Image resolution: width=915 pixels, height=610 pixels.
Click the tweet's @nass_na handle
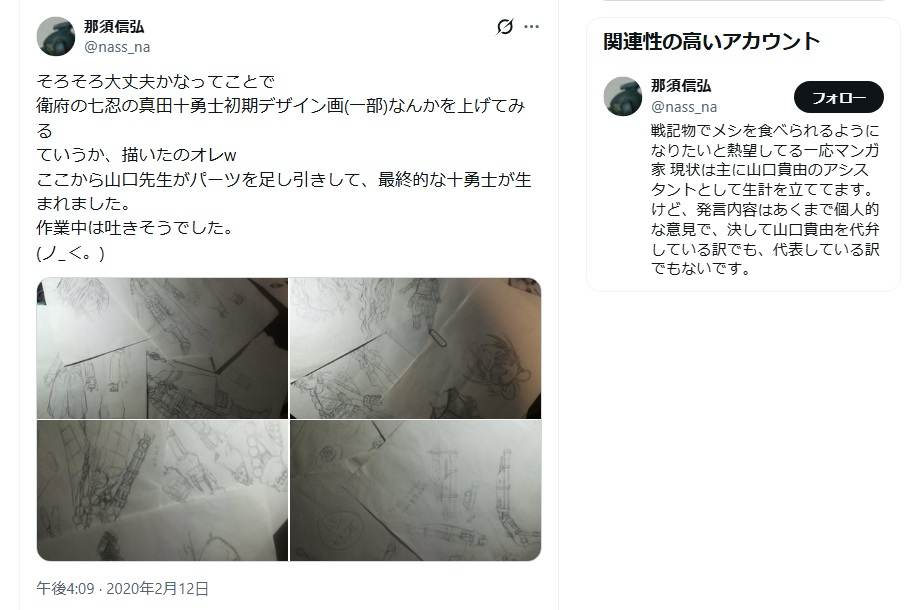pos(117,47)
